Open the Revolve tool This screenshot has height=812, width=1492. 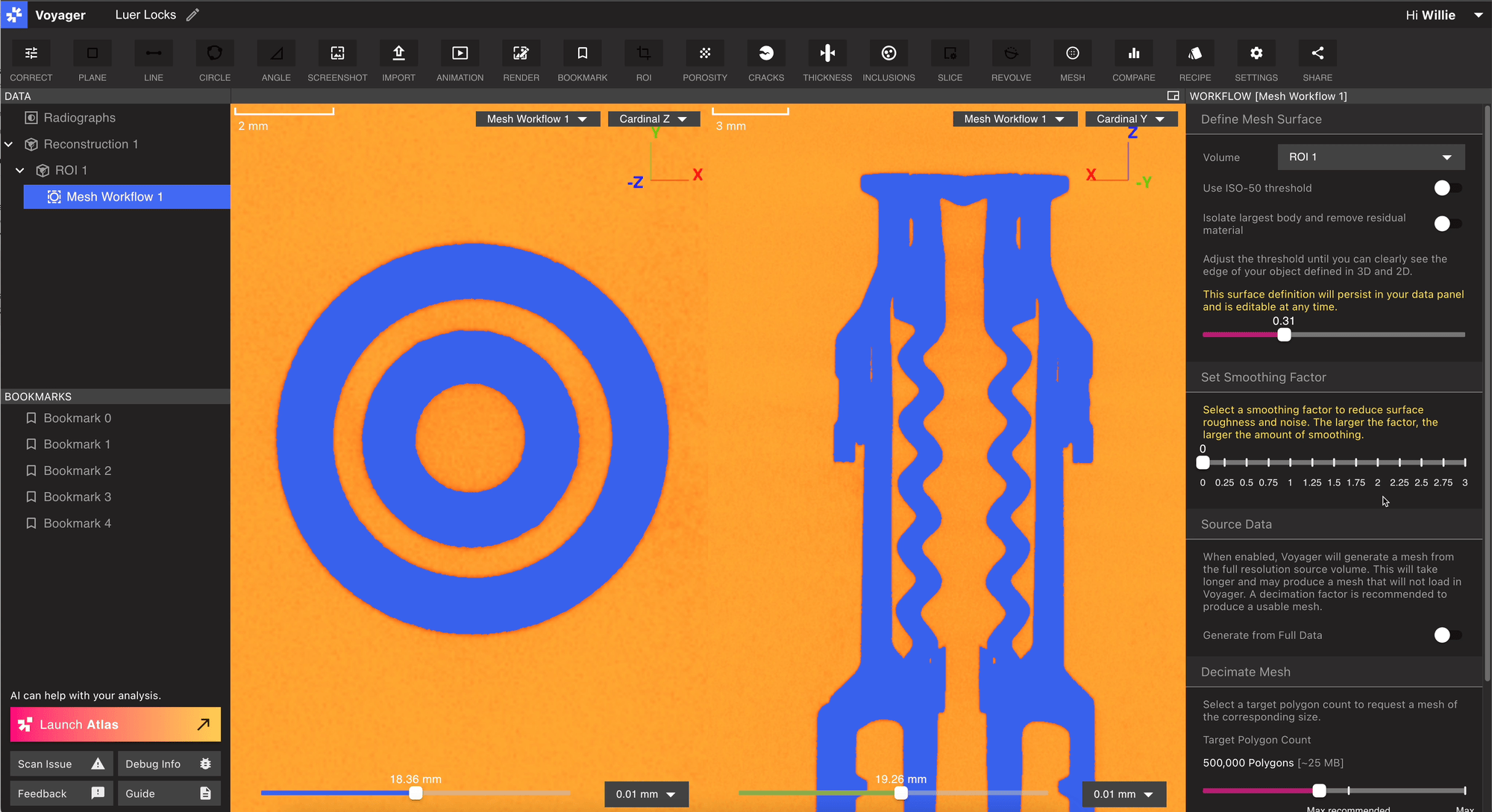pos(1011,60)
